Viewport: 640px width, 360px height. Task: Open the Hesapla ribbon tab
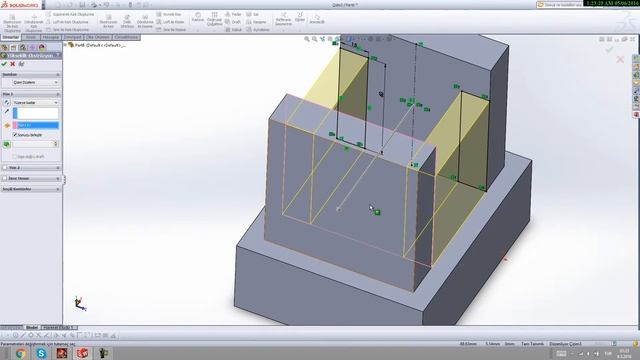51,37
